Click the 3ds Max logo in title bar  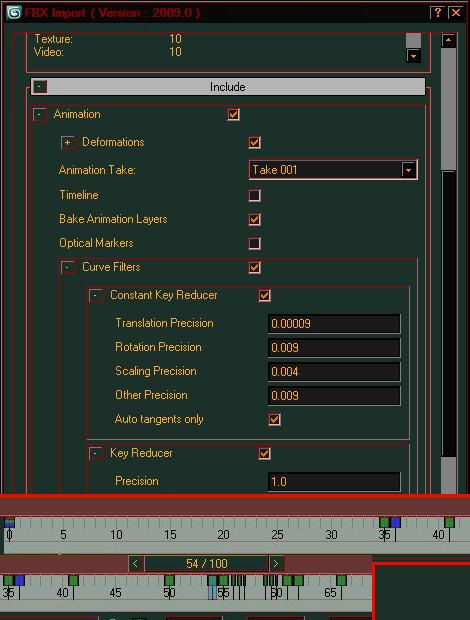click(x=14, y=13)
